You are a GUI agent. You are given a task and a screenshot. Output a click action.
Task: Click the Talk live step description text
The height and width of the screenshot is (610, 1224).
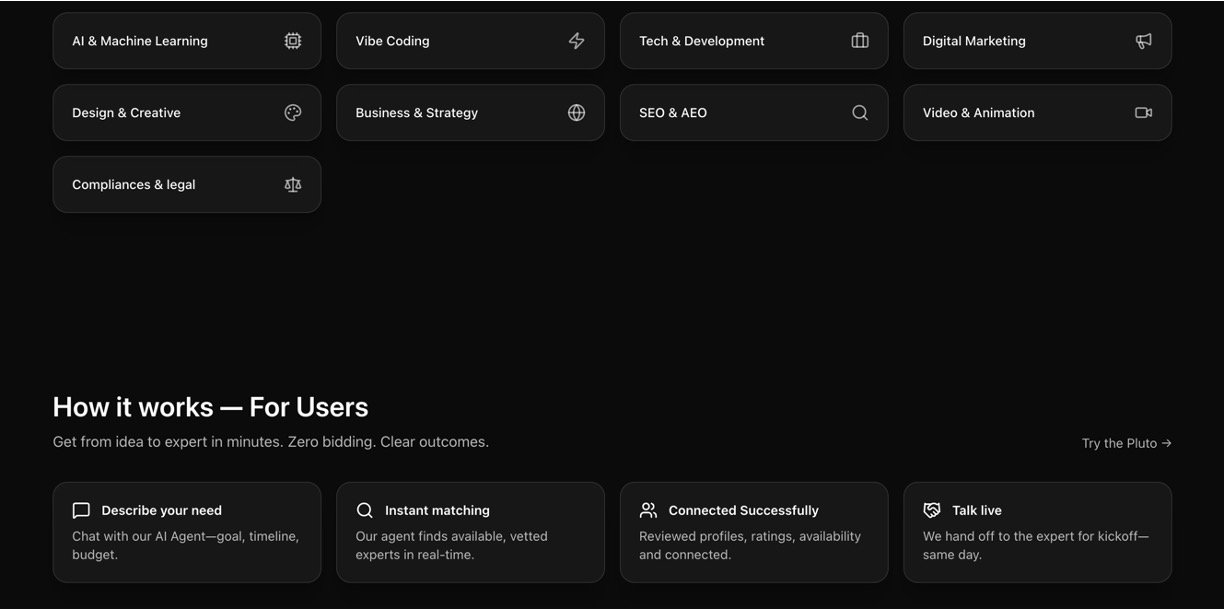pyautogui.click(x=1035, y=545)
